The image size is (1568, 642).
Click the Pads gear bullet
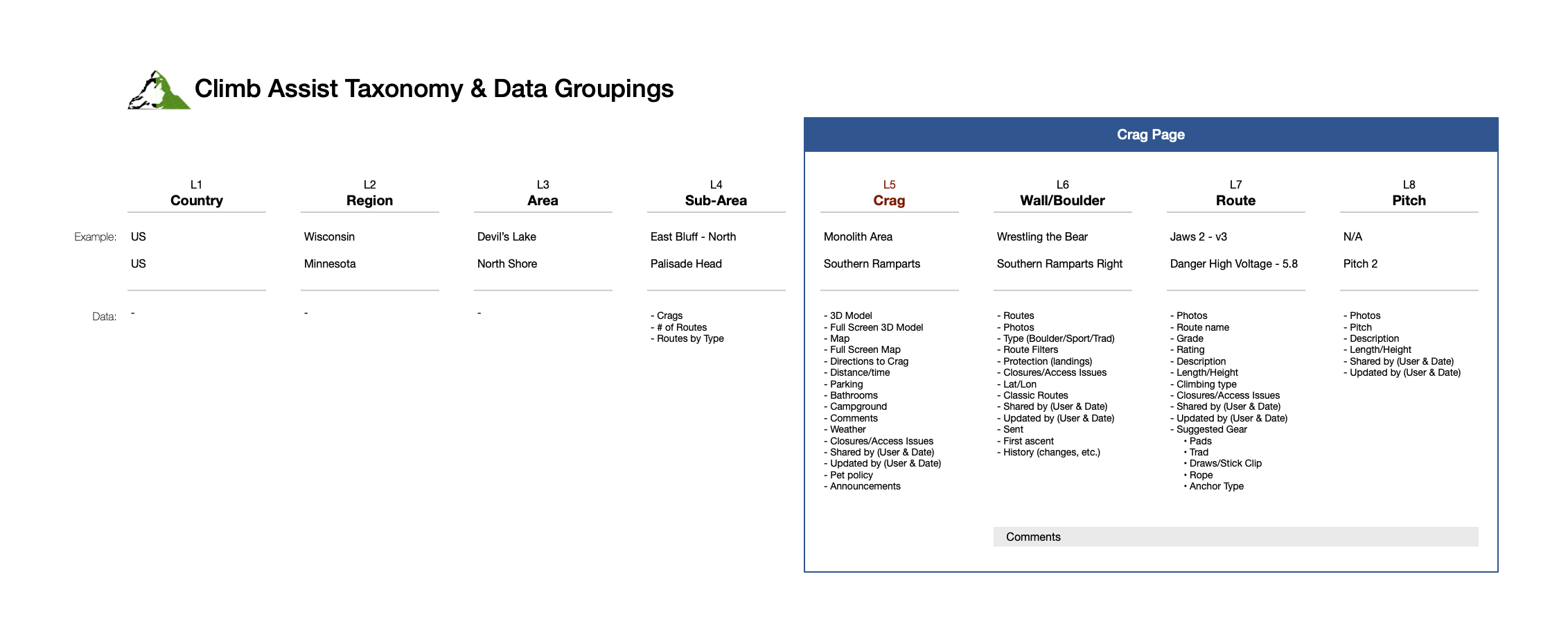[1198, 441]
